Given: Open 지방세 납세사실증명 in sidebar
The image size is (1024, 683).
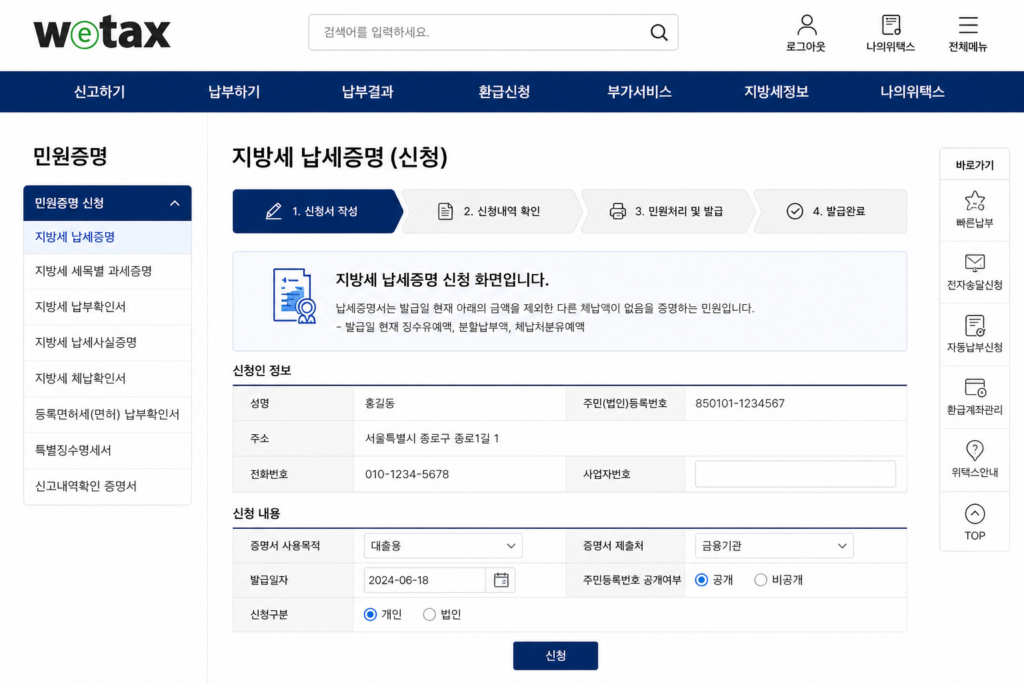Looking at the screenshot, I should (x=108, y=343).
